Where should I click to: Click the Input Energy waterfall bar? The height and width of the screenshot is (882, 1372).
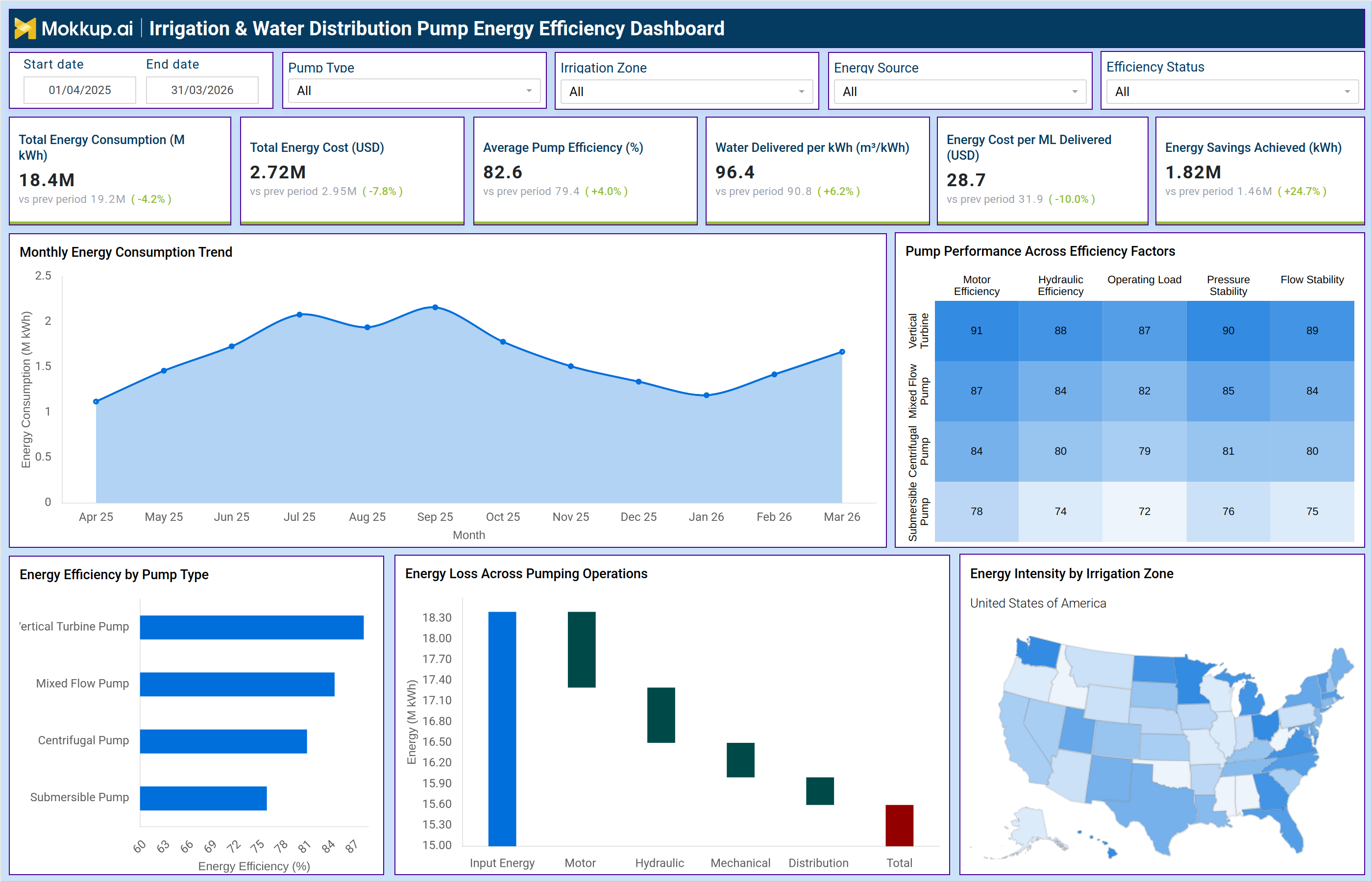[x=502, y=729]
